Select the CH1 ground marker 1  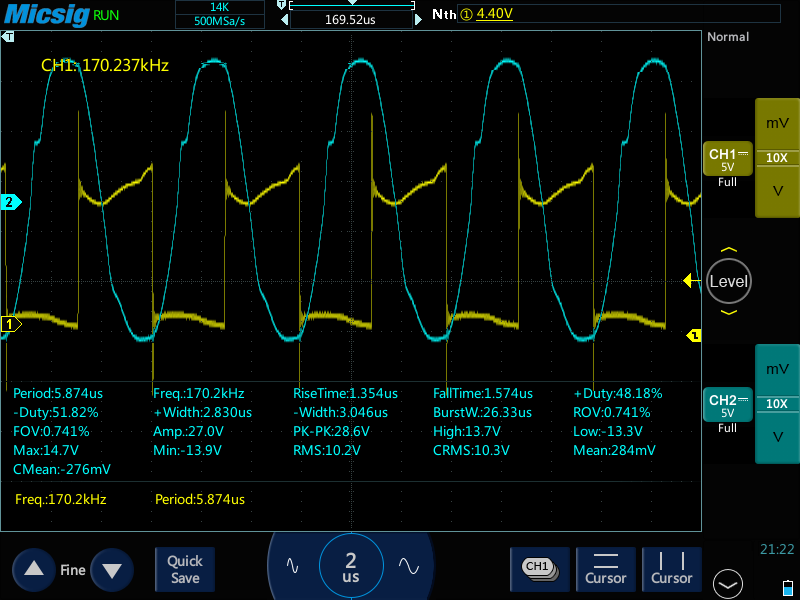[x=10, y=324]
